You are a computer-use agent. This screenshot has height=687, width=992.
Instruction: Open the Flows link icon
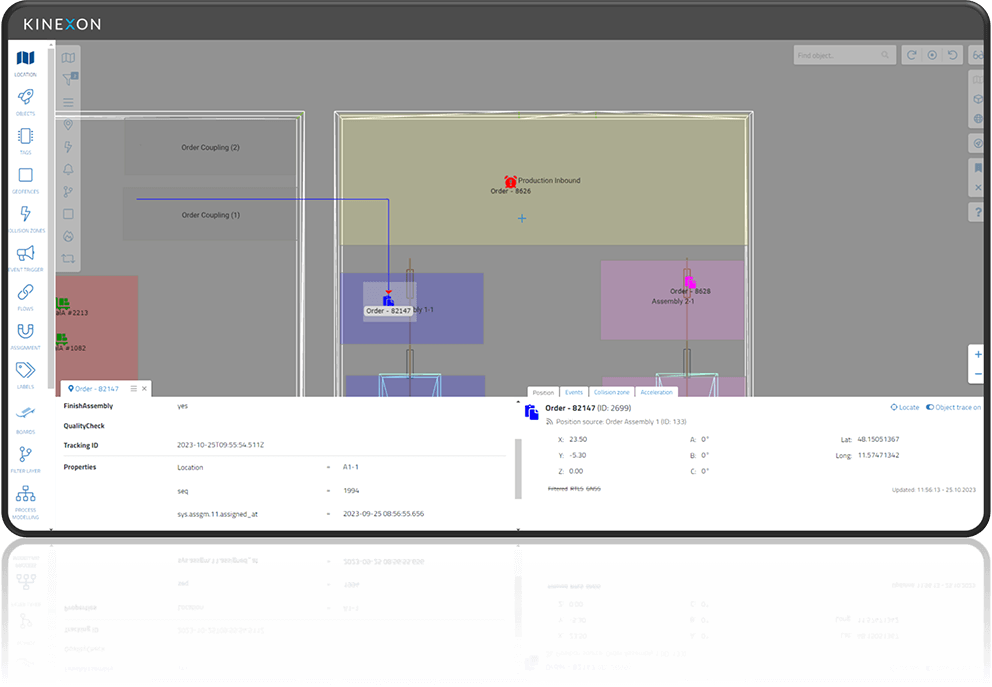pyautogui.click(x=25, y=293)
